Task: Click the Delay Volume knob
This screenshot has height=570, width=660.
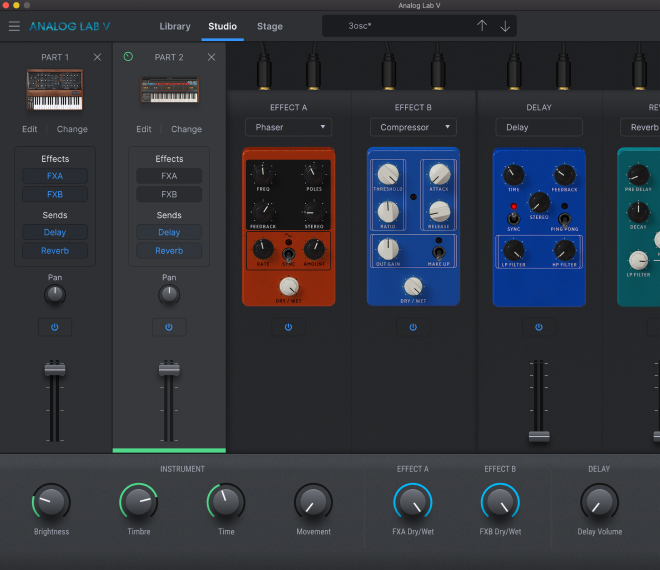Action: click(x=599, y=502)
